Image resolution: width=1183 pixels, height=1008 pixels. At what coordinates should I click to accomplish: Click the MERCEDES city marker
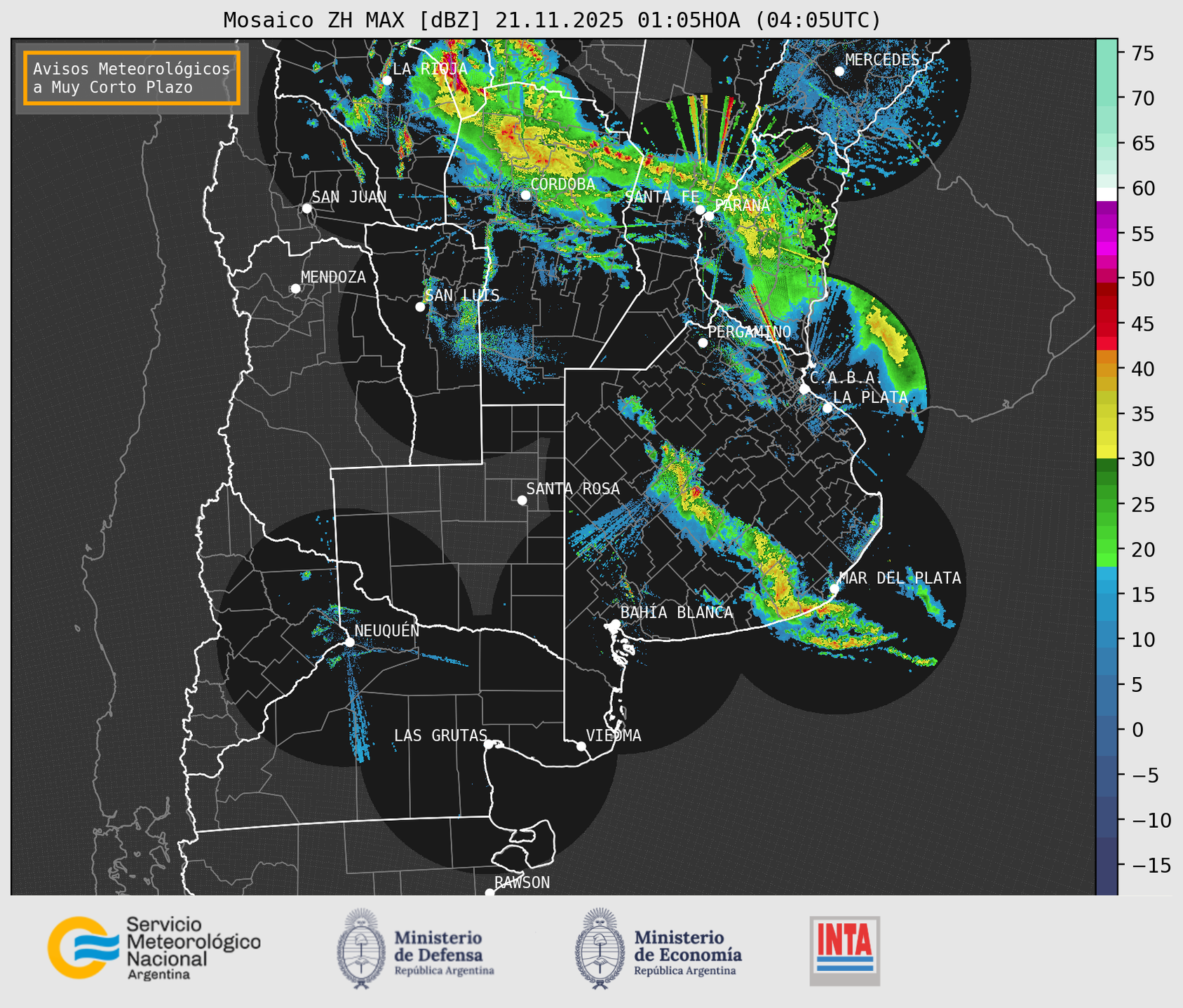[x=839, y=71]
